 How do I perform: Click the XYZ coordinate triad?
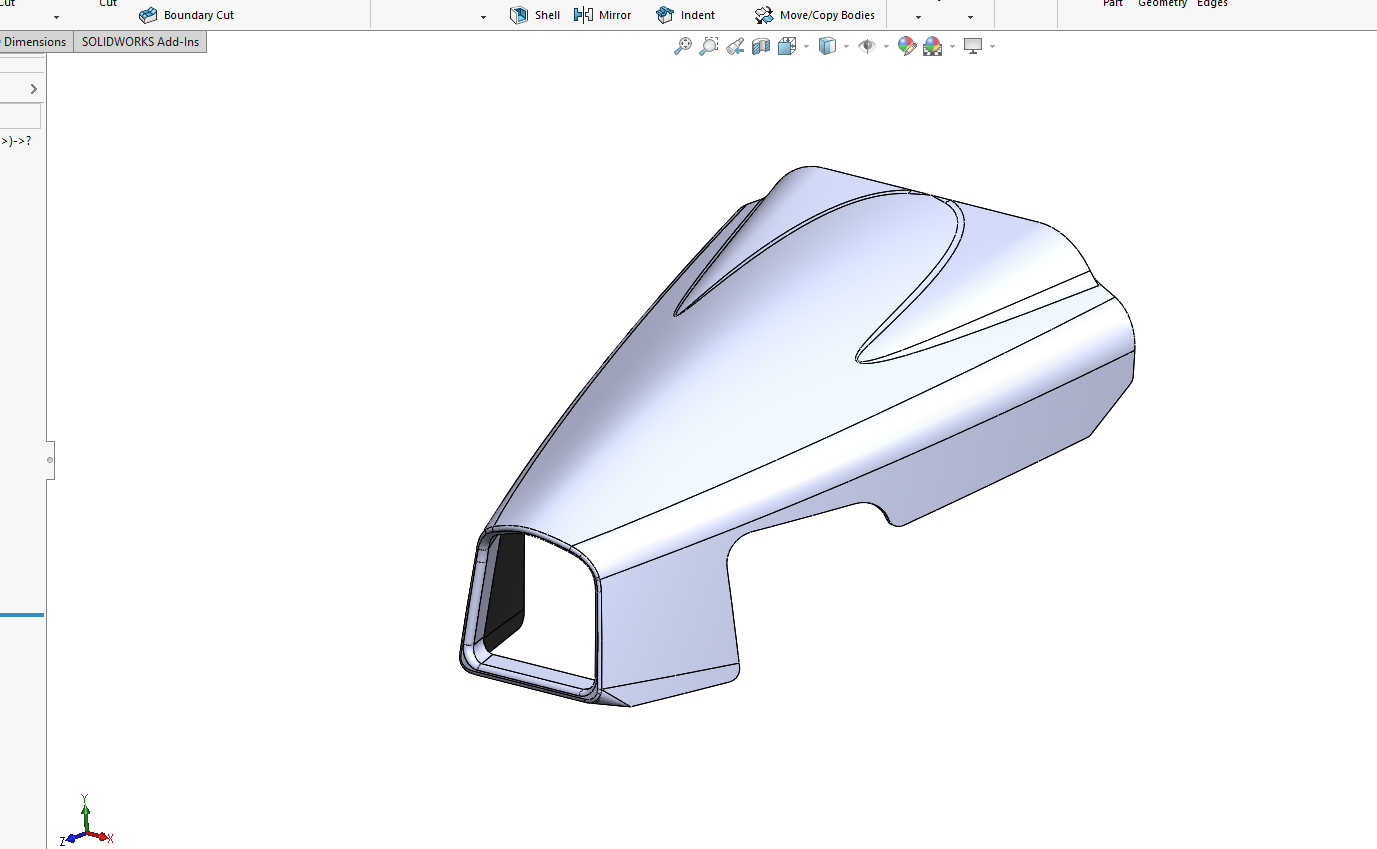[x=87, y=822]
